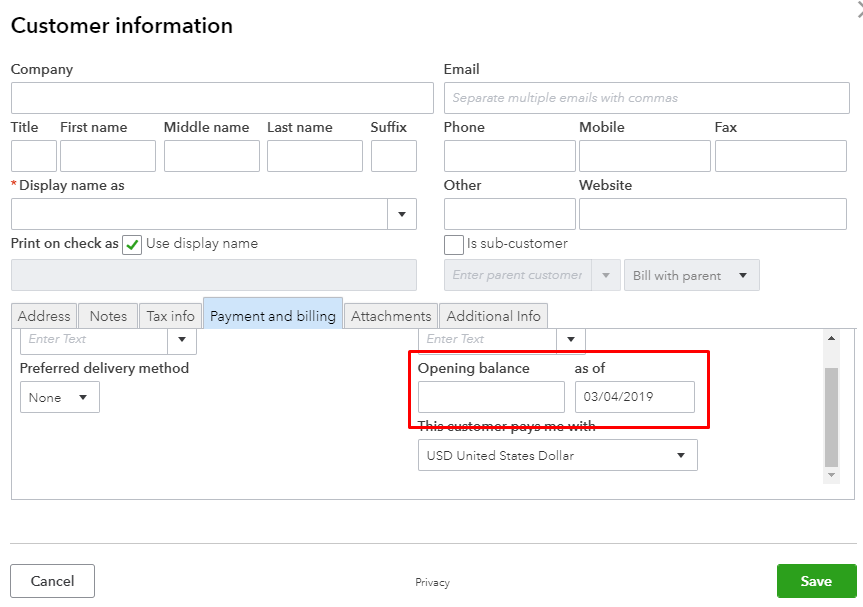Select the Payment and billing tab
The image size is (863, 607).
coord(273,314)
